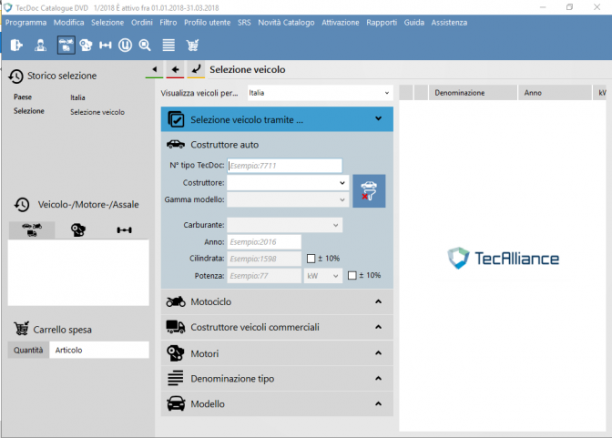
Task: Open the Rapporti menu
Action: point(381,23)
